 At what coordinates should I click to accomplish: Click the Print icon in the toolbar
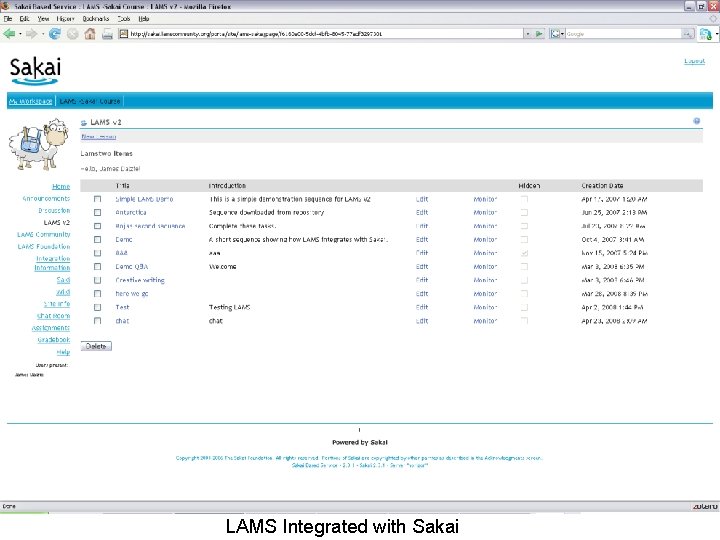[107, 34]
